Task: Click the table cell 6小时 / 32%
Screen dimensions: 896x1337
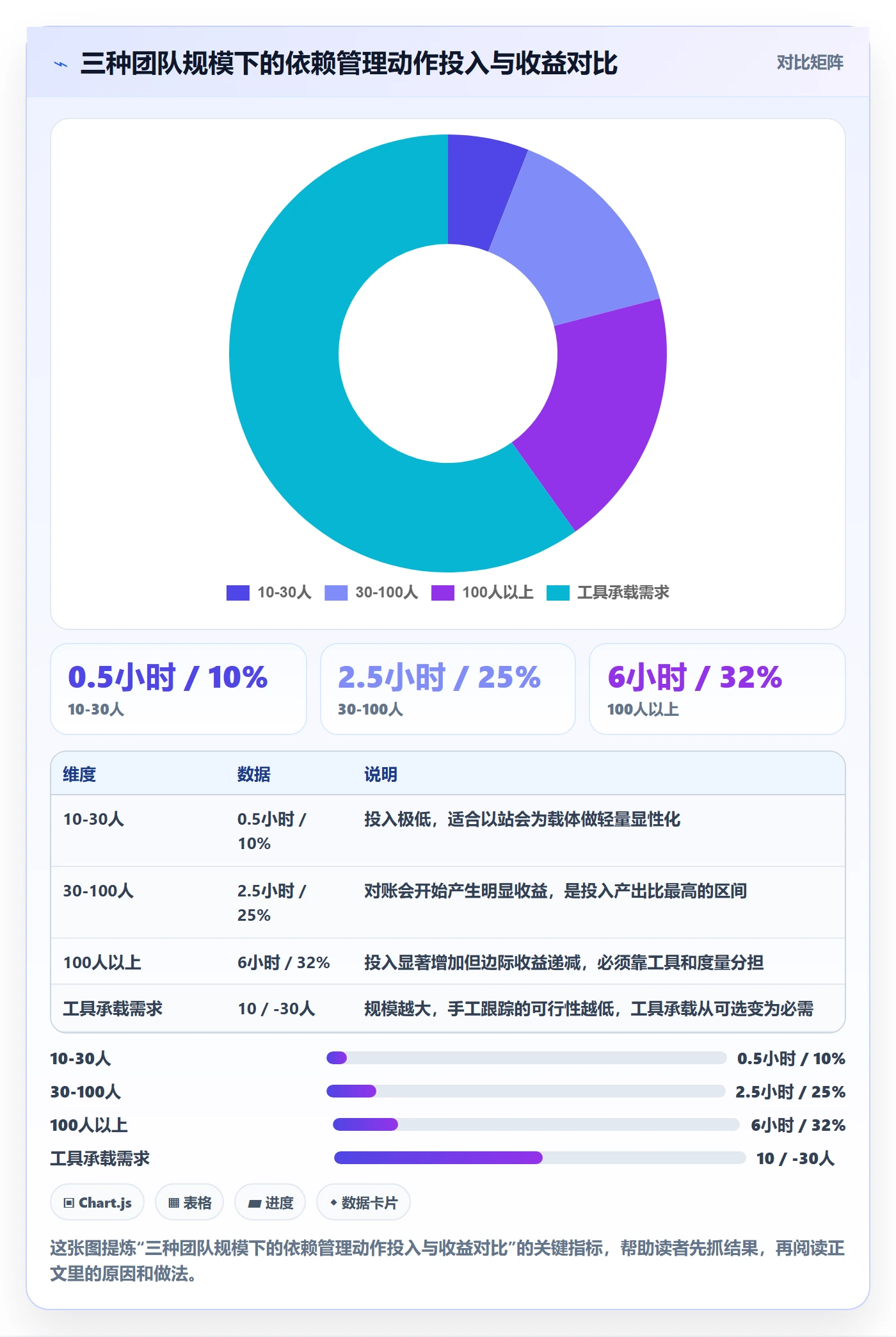Action: [284, 962]
